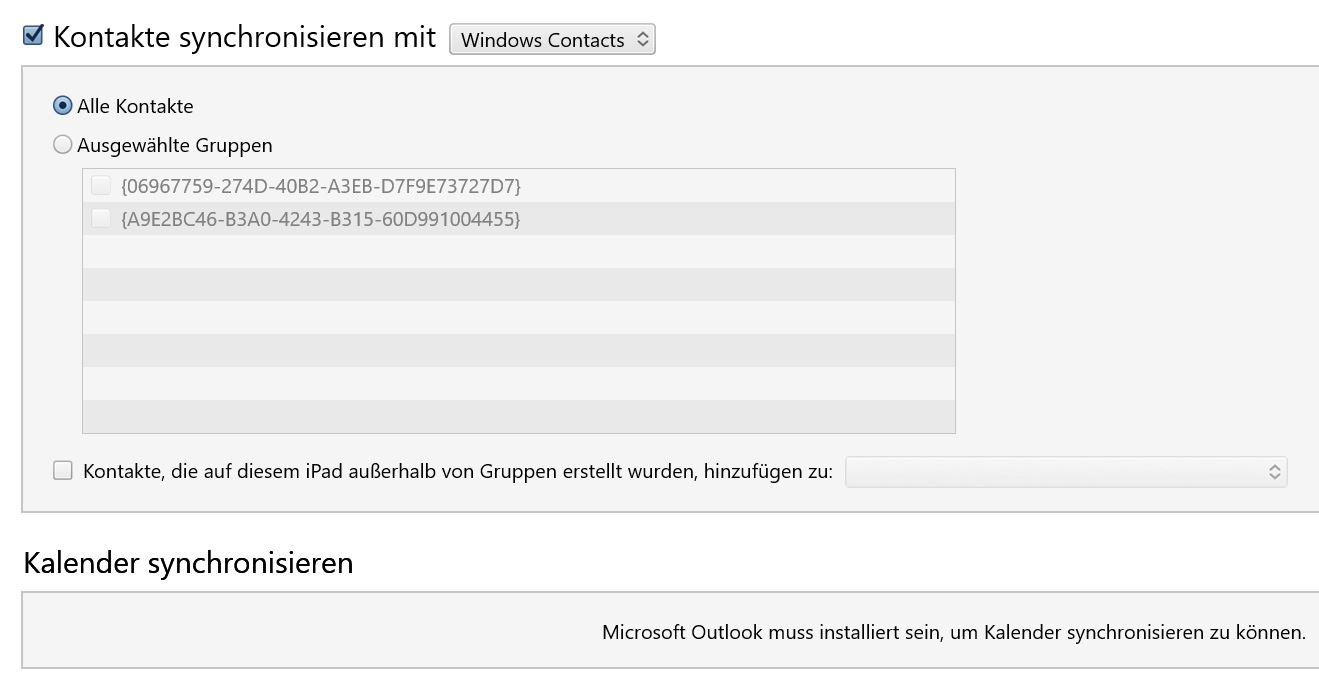This screenshot has width=1319, height=682.
Task: Select the {06967759-274D-40B2-A3EB-D7F9E73727D7} group name text
Action: 320,186
